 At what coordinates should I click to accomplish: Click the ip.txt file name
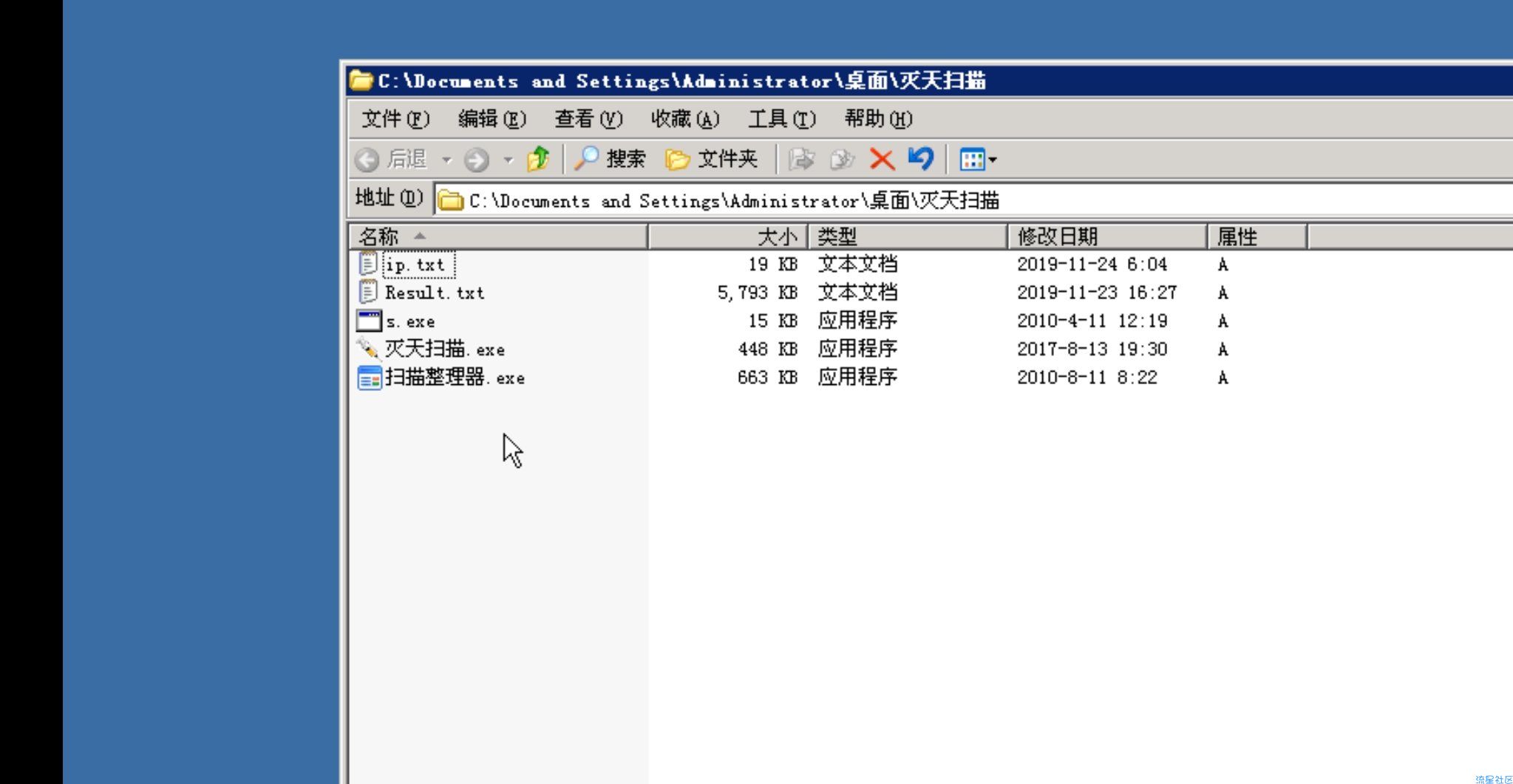(415, 265)
